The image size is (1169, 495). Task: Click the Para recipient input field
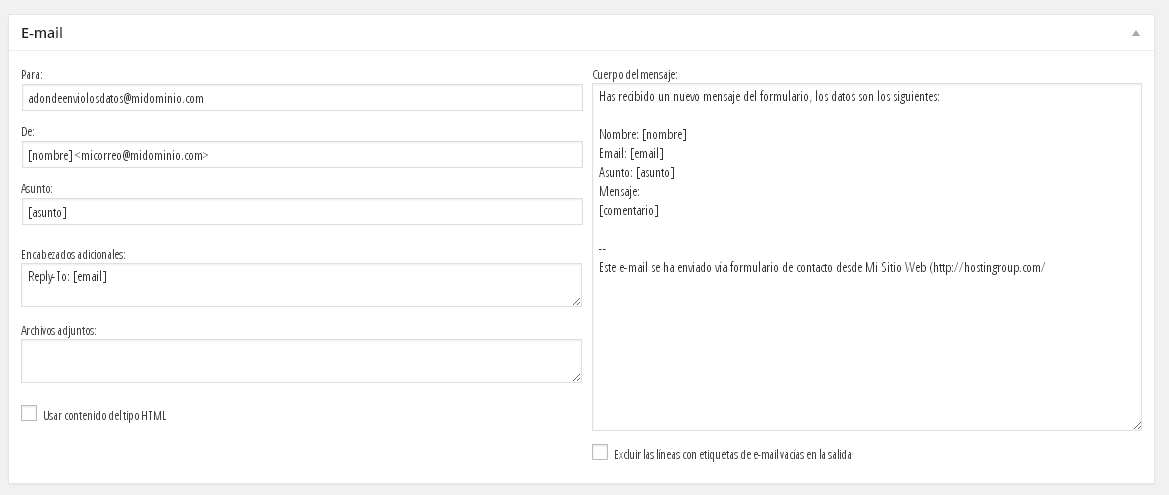pos(302,98)
